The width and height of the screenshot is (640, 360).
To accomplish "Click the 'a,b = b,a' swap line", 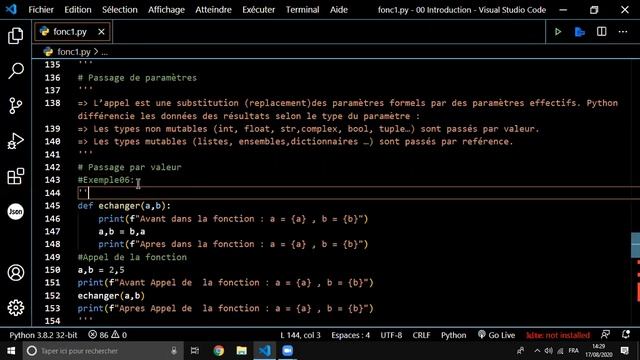I will point(122,231).
